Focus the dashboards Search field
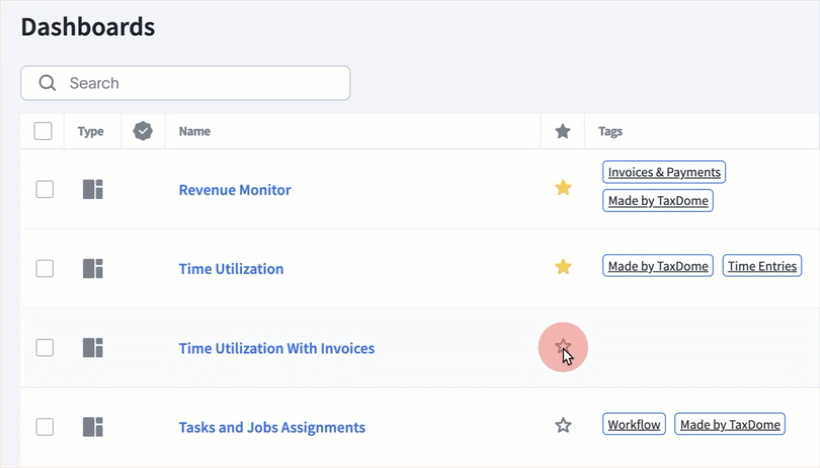 click(200, 83)
